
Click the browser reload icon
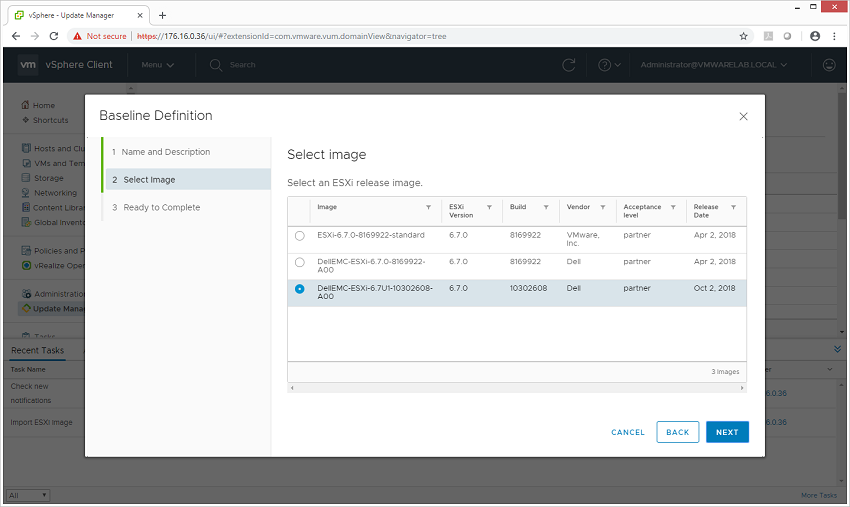tap(54, 36)
